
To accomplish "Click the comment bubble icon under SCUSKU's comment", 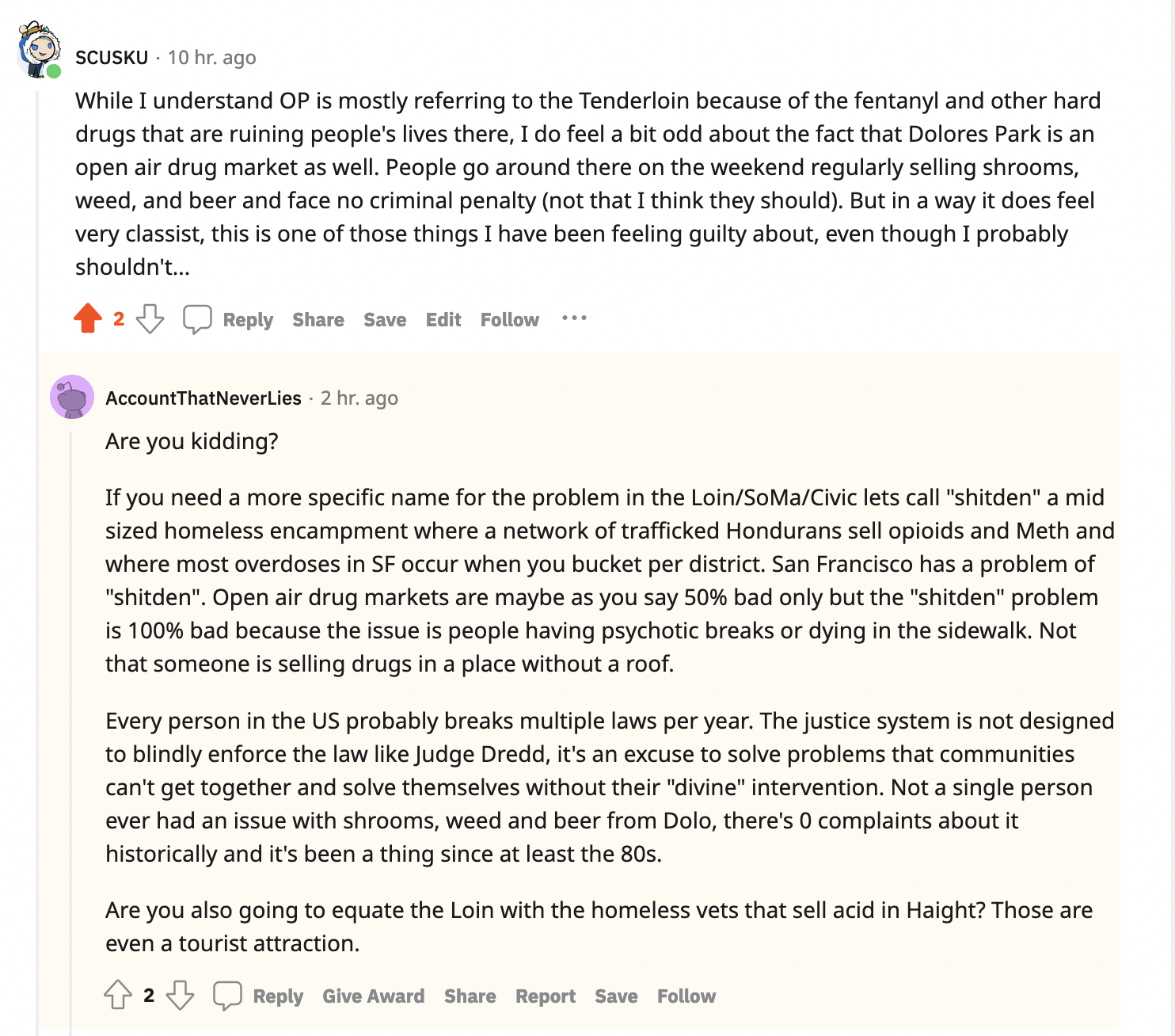I will (x=197, y=319).
